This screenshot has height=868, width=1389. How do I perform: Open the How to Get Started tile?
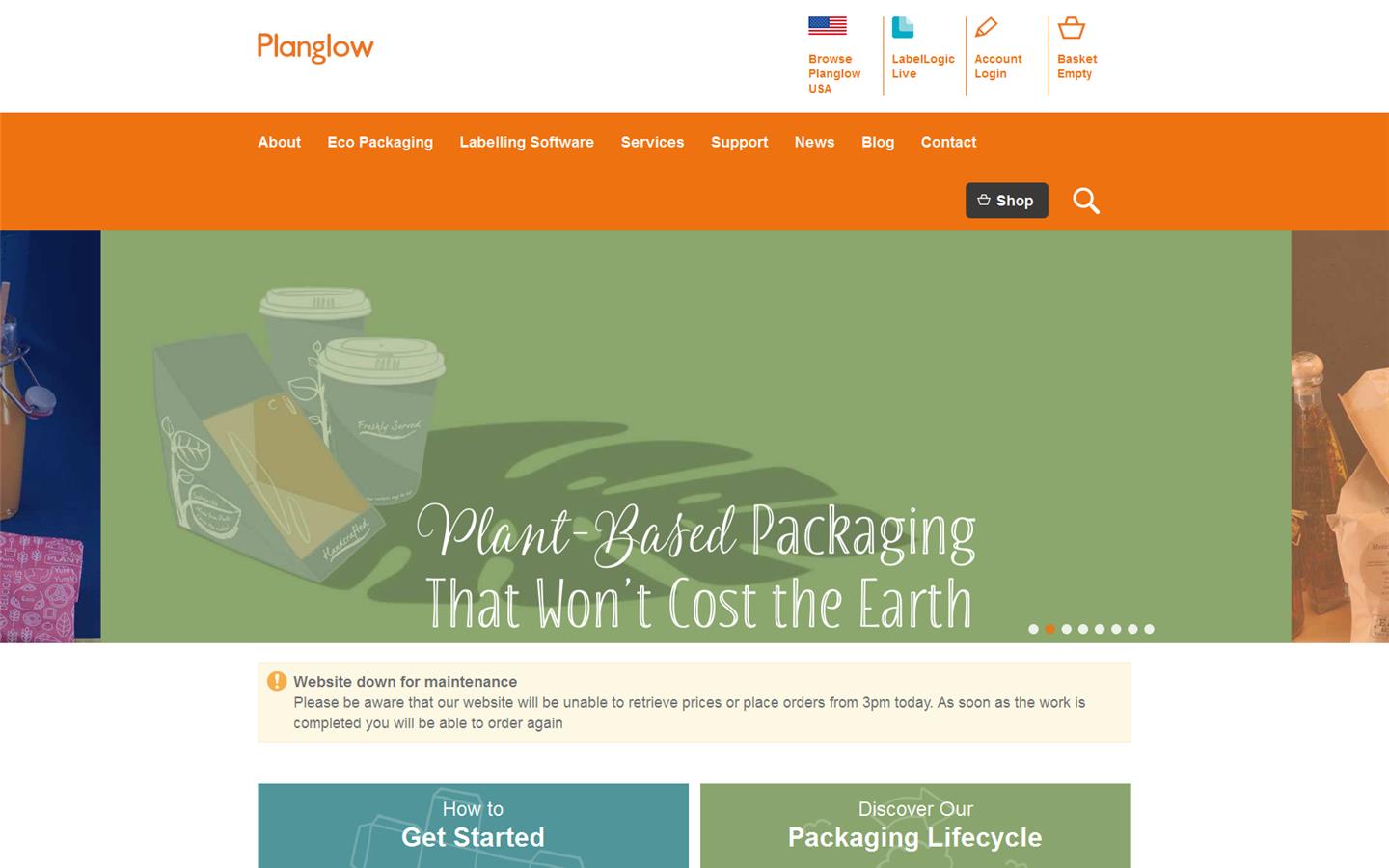[x=473, y=826]
